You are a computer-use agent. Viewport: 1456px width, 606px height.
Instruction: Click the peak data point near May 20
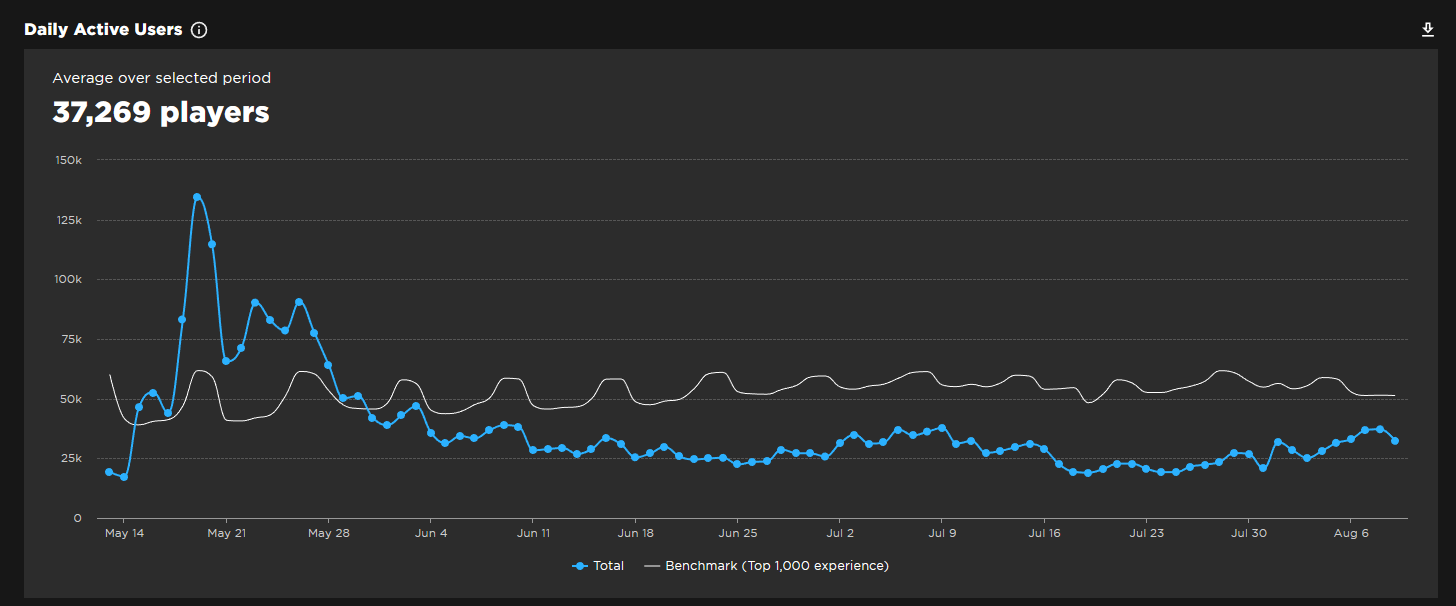click(x=196, y=197)
